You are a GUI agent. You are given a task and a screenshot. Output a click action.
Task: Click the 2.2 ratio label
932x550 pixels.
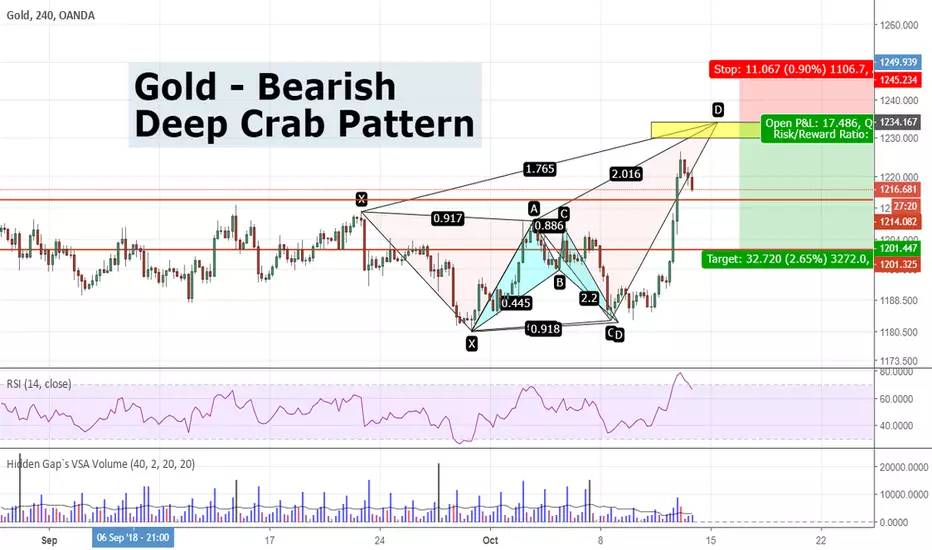click(x=589, y=298)
